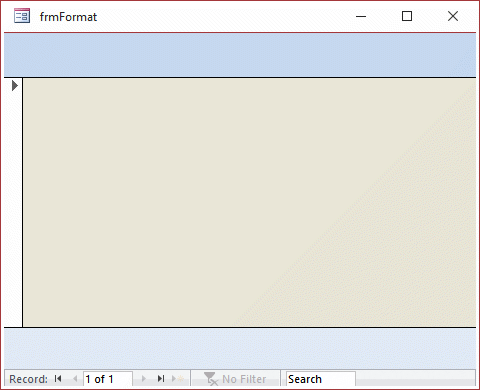Screen dimensions: 480x390
Task: Go to previous record button
Action: (x=75, y=379)
